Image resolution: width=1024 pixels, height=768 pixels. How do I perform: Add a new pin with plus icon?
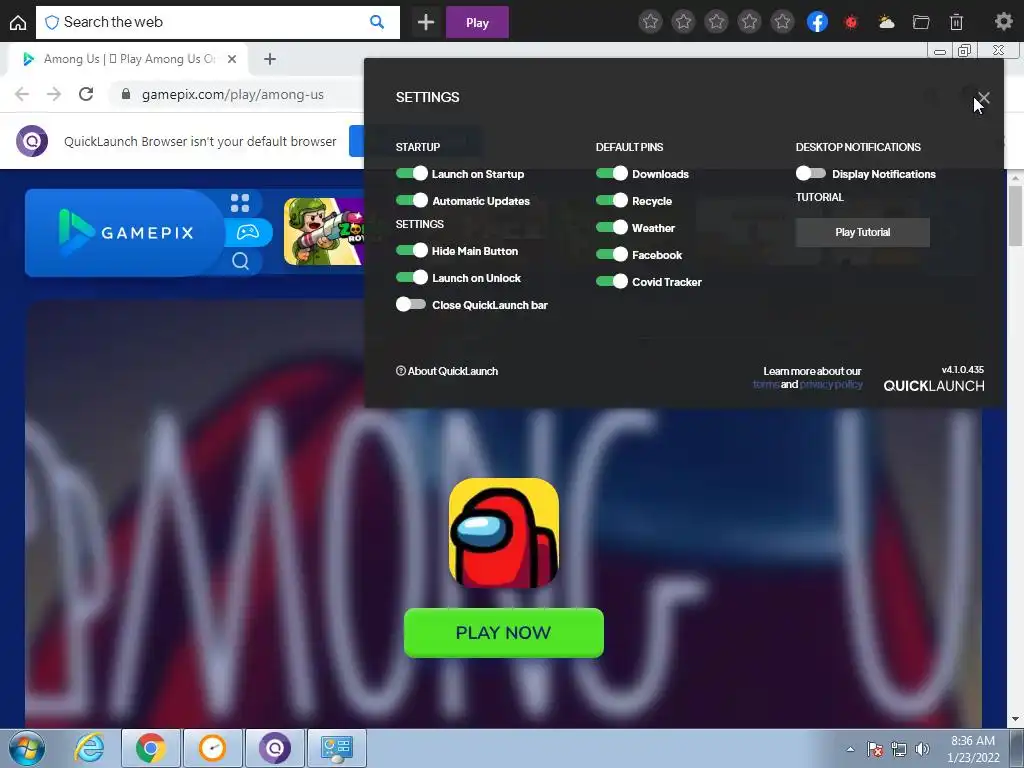(426, 22)
